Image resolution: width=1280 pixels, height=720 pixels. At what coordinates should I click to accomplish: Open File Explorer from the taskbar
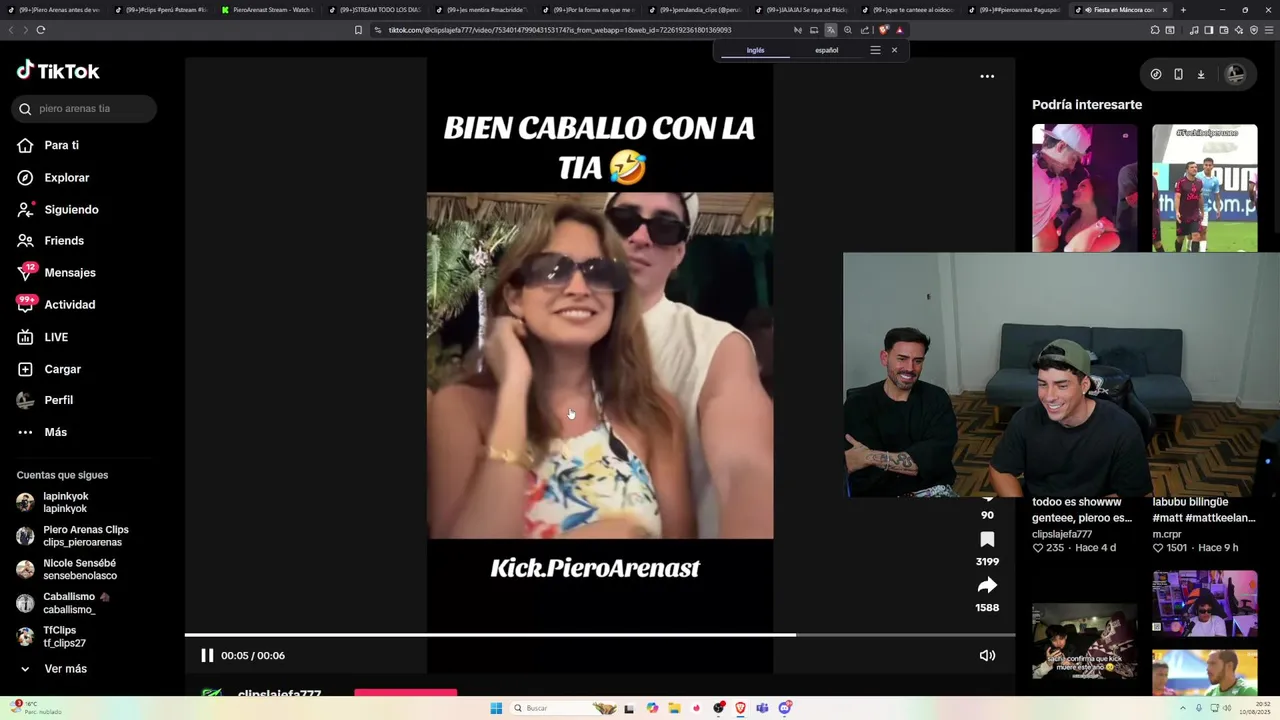coord(674,708)
